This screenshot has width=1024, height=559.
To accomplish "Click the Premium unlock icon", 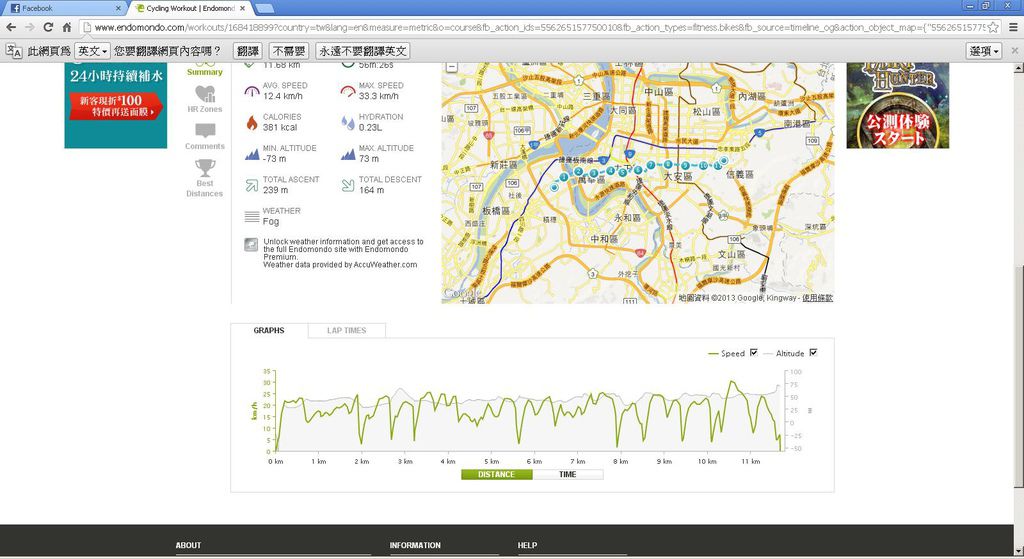I will 251,245.
